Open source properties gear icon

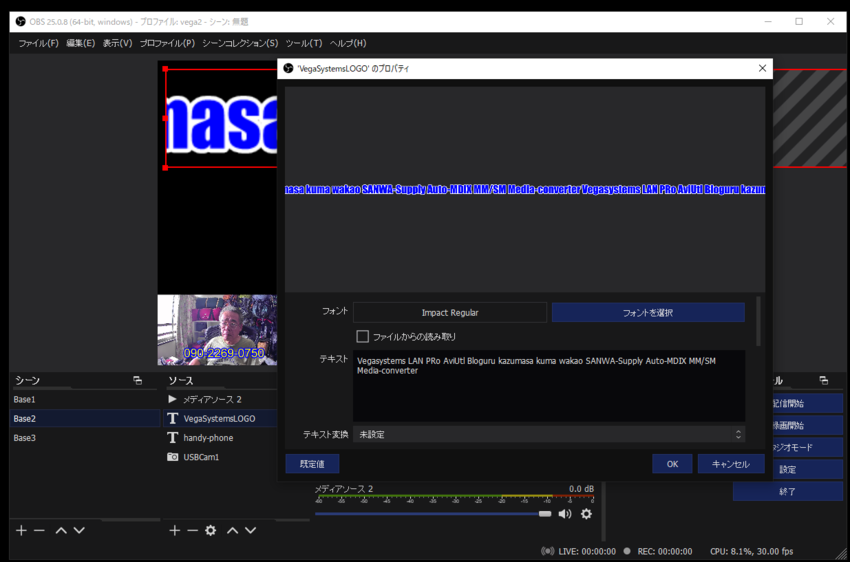pyautogui.click(x=211, y=531)
